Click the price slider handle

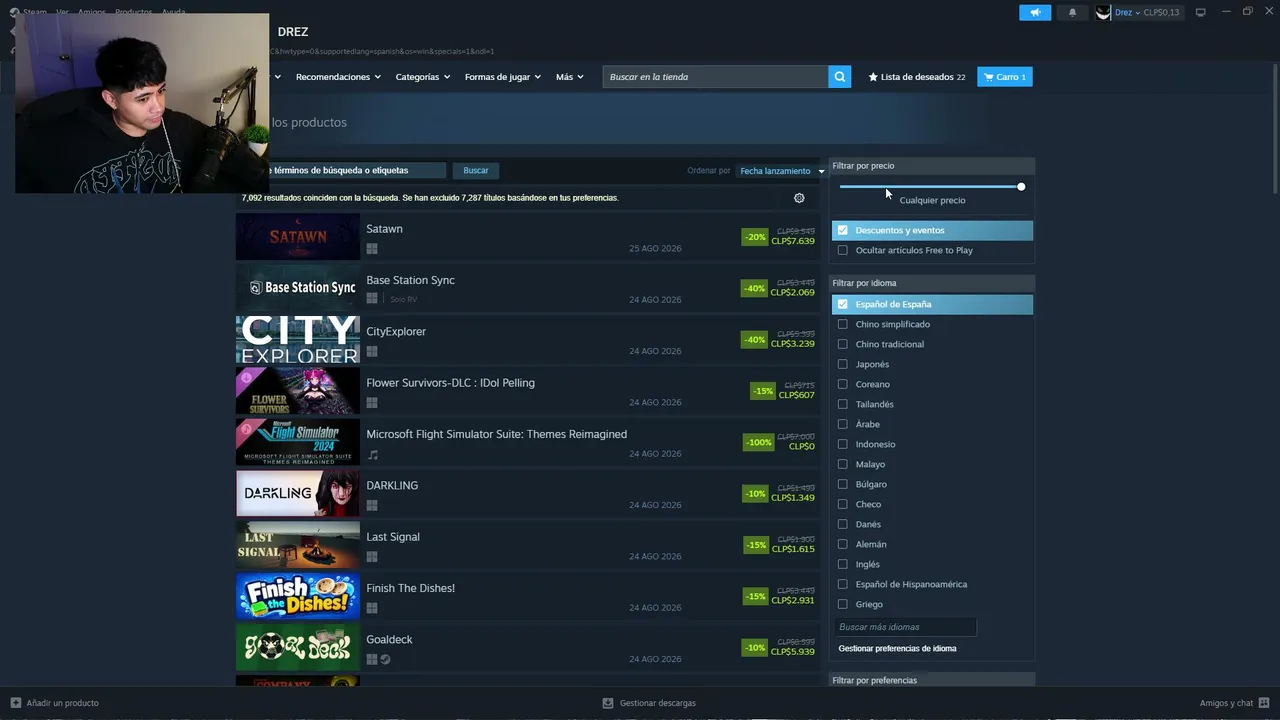pos(1021,187)
